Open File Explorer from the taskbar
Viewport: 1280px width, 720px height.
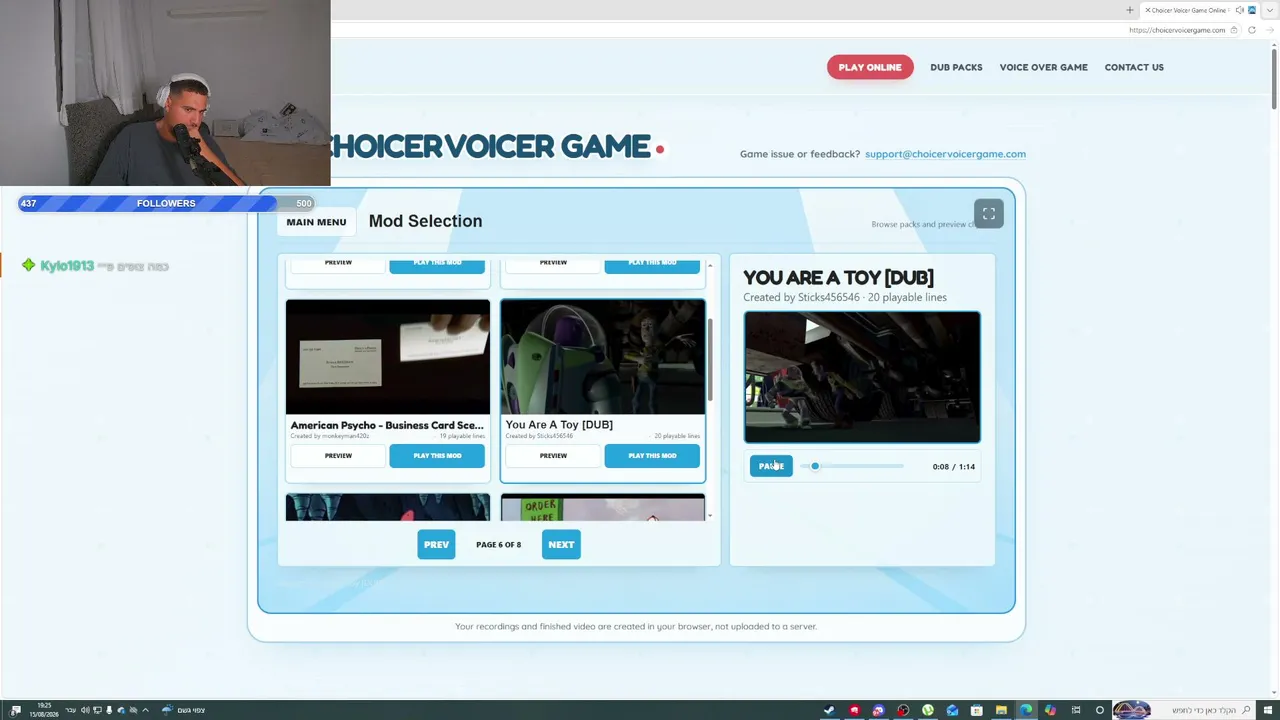[1001, 710]
